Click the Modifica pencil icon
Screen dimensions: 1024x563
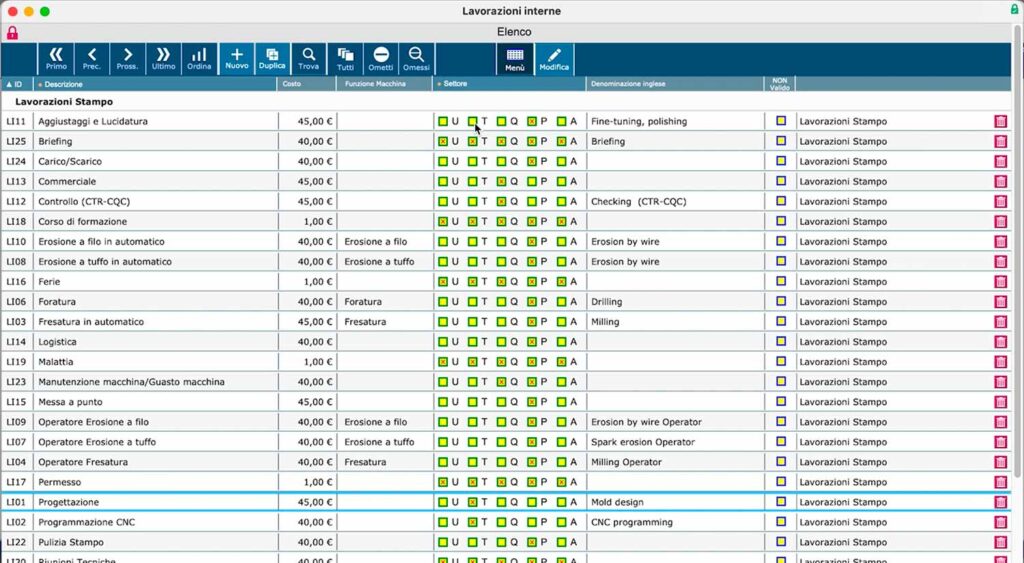[554, 59]
